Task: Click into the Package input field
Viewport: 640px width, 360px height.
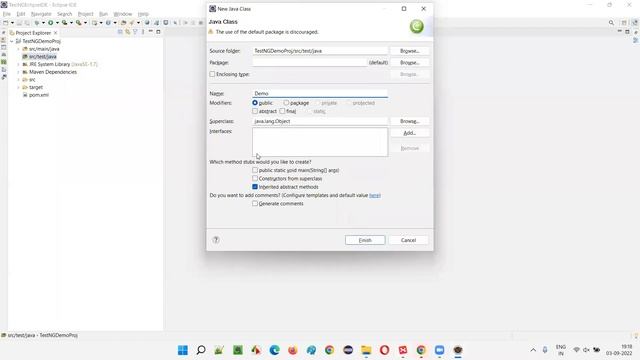Action: coord(310,62)
